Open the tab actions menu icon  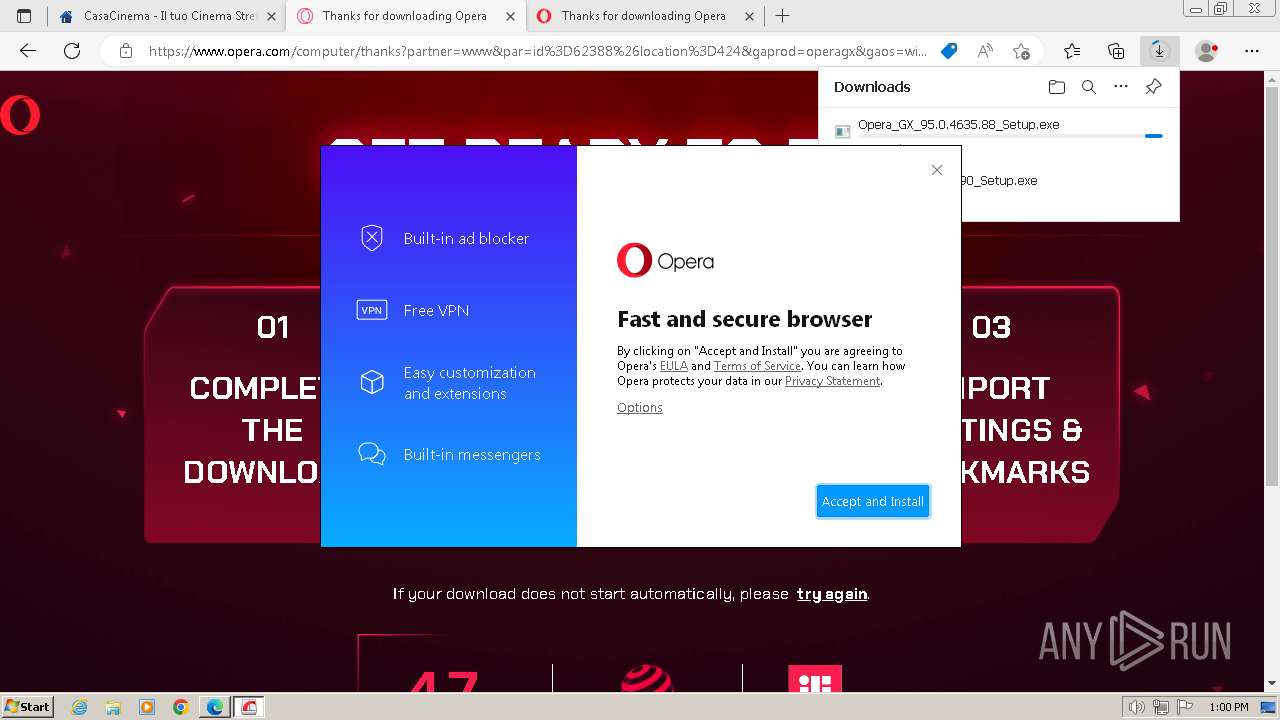[x=24, y=16]
